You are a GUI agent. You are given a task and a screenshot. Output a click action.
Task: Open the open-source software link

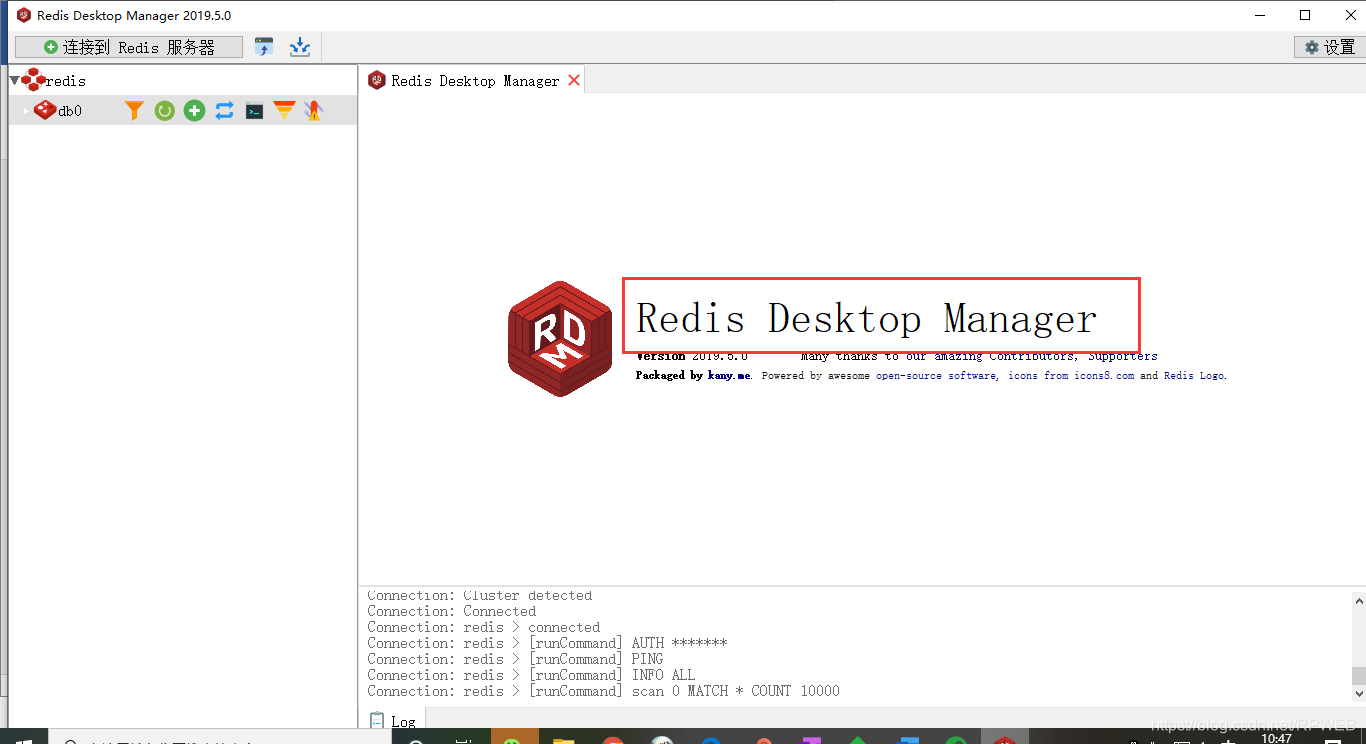click(x=936, y=376)
